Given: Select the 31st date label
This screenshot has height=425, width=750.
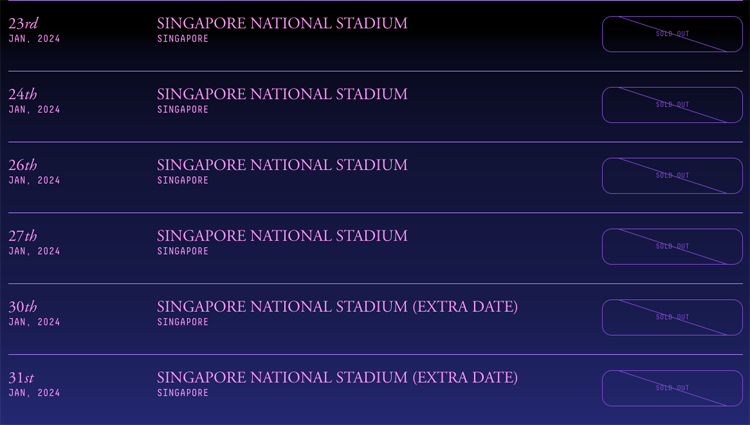Looking at the screenshot, I should tap(21, 378).
